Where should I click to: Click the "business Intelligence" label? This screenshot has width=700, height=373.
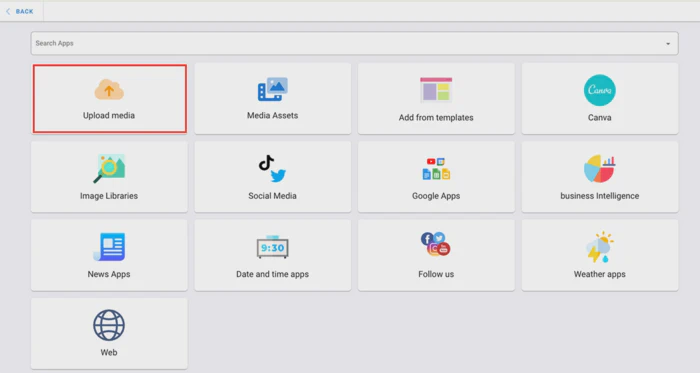click(600, 196)
